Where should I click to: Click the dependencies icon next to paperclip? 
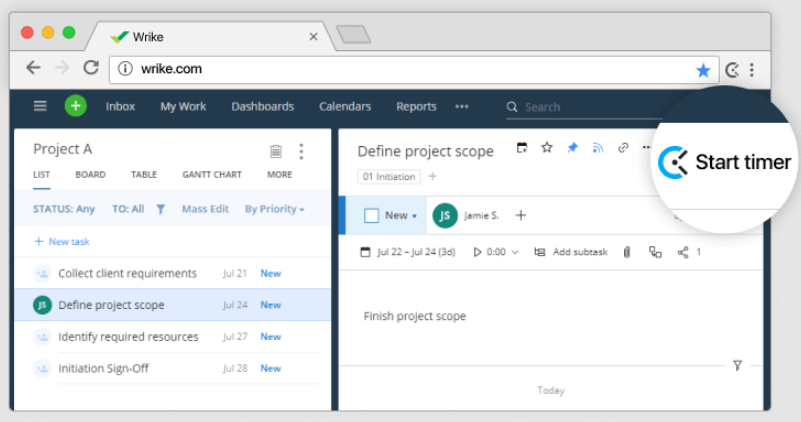click(655, 252)
